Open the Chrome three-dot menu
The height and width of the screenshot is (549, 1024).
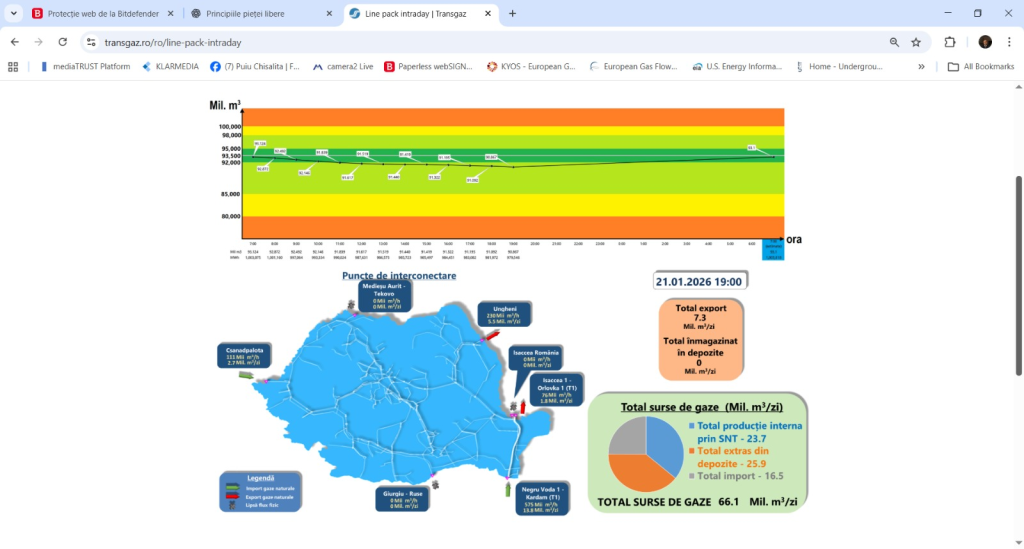pos(1009,42)
